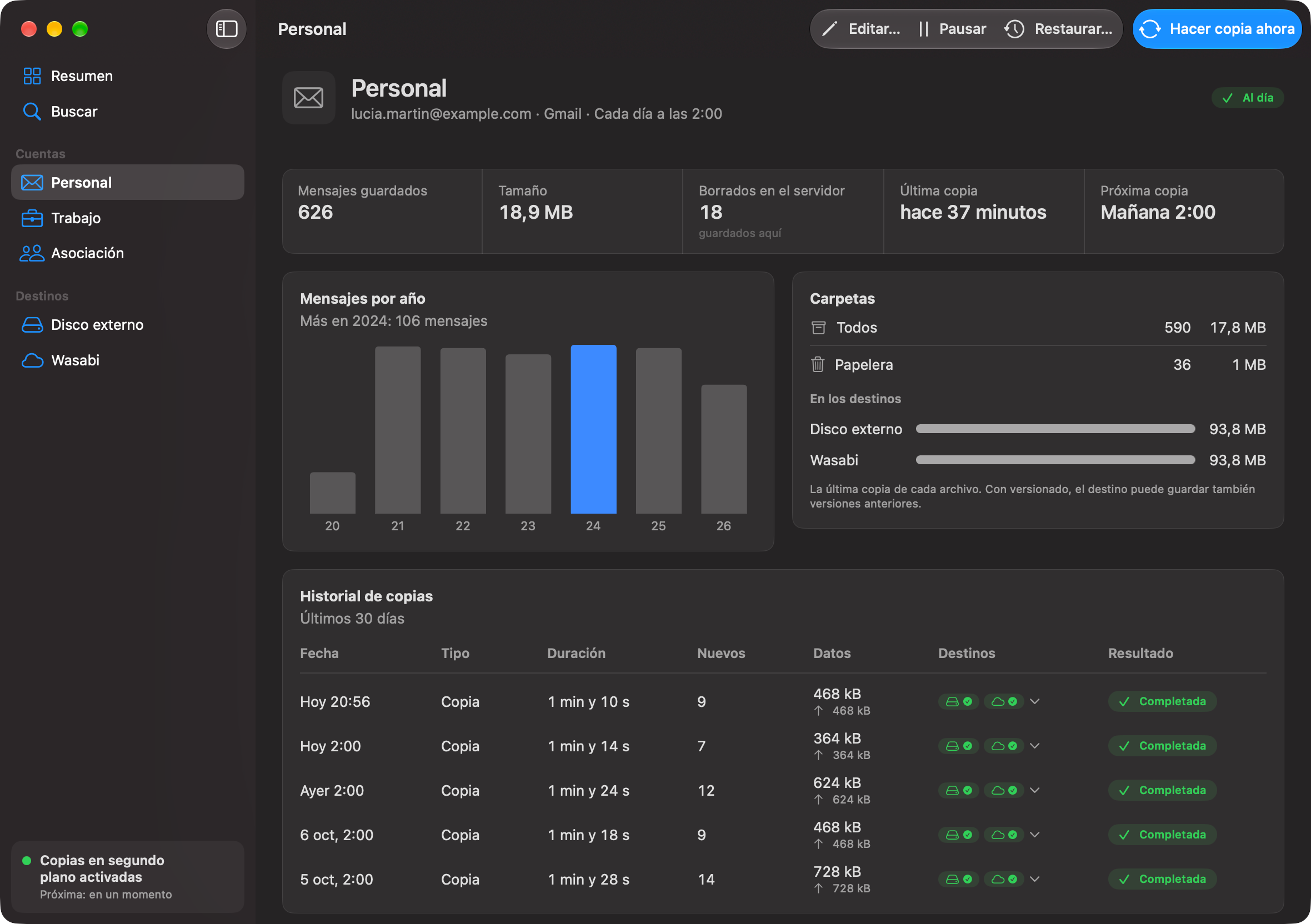Click Completada badge for Hoy 20:56

pyautogui.click(x=1162, y=701)
